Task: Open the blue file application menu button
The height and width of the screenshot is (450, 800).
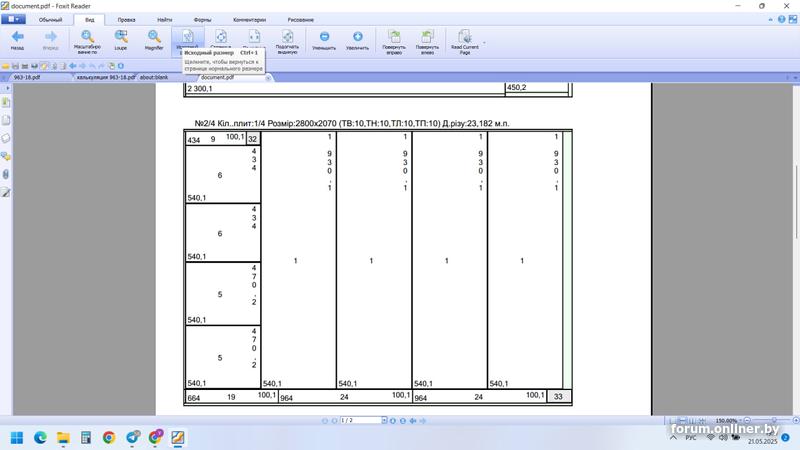Action: 13,19
